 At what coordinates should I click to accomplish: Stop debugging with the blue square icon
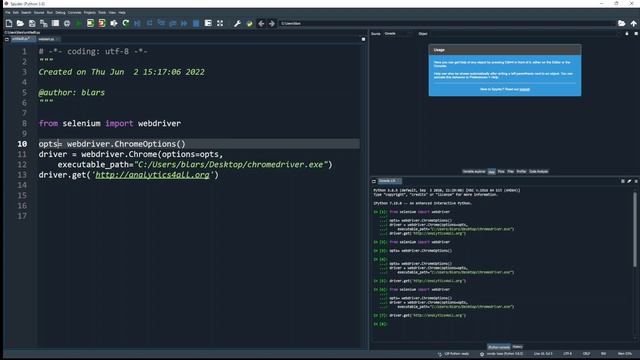point(196,23)
